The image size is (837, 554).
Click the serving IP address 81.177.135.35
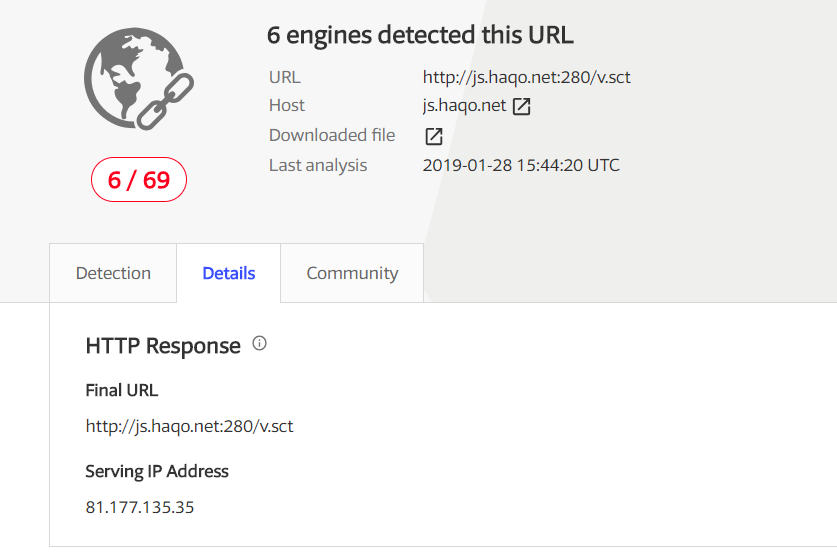tap(140, 507)
